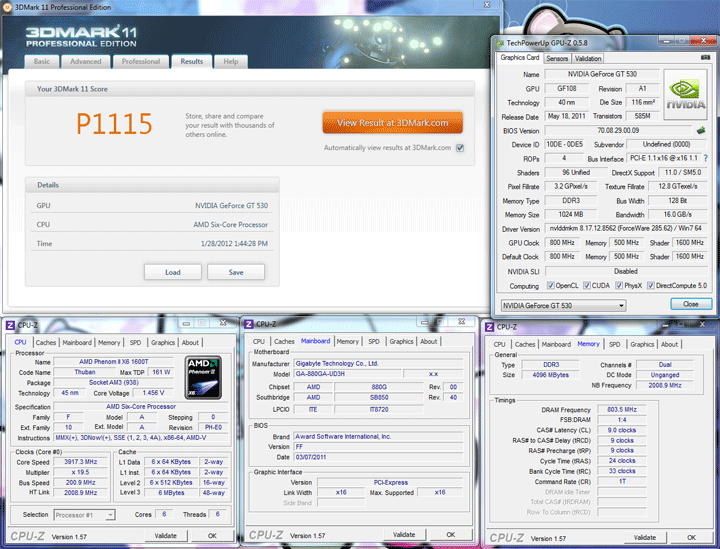Click the Core Speed value 3917.3 MHz
Viewport: 720px width, 549px height.
click(x=81, y=462)
